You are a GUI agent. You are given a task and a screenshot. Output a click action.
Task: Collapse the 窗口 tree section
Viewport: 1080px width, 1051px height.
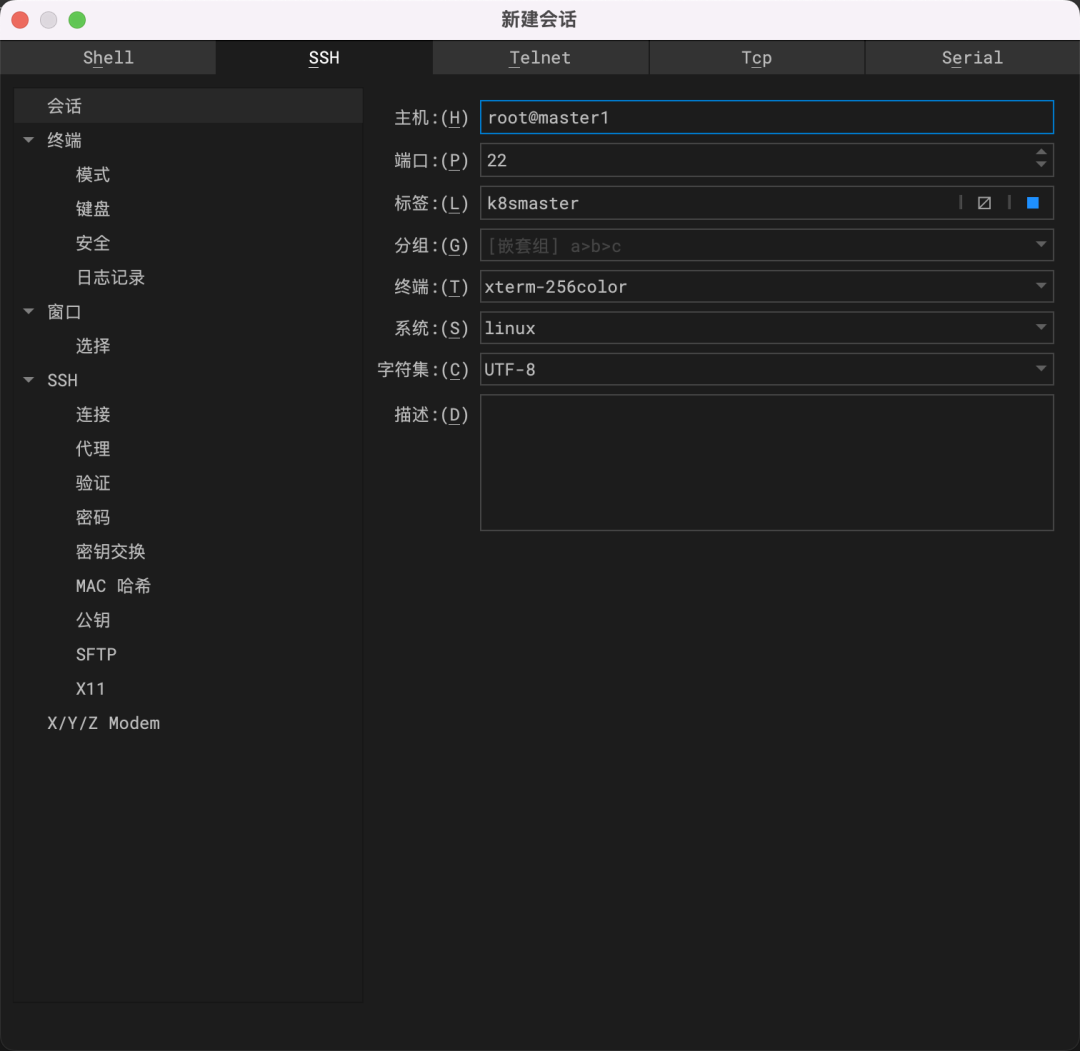pyautogui.click(x=29, y=312)
